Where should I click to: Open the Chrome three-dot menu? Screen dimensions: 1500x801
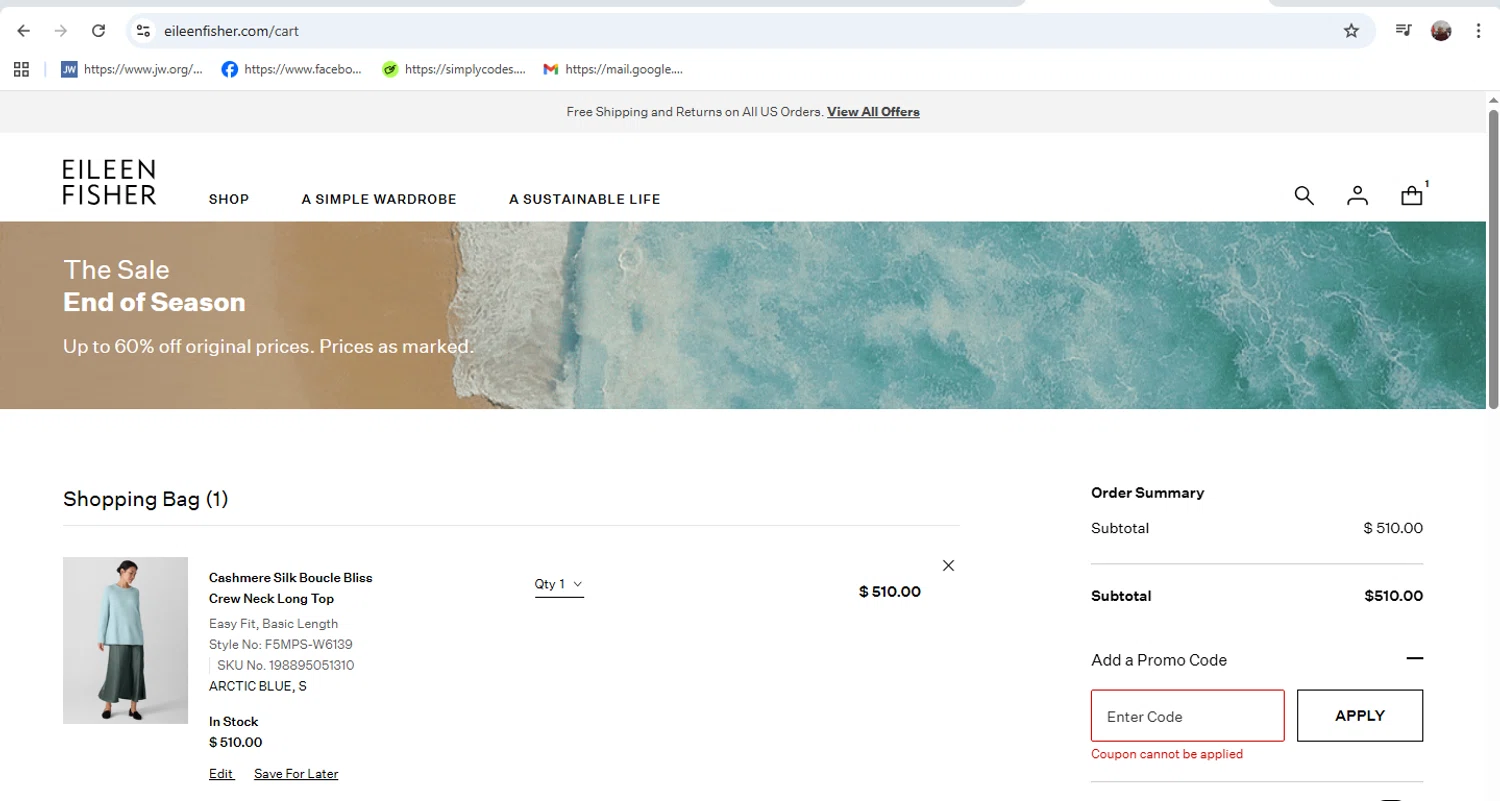click(x=1478, y=31)
